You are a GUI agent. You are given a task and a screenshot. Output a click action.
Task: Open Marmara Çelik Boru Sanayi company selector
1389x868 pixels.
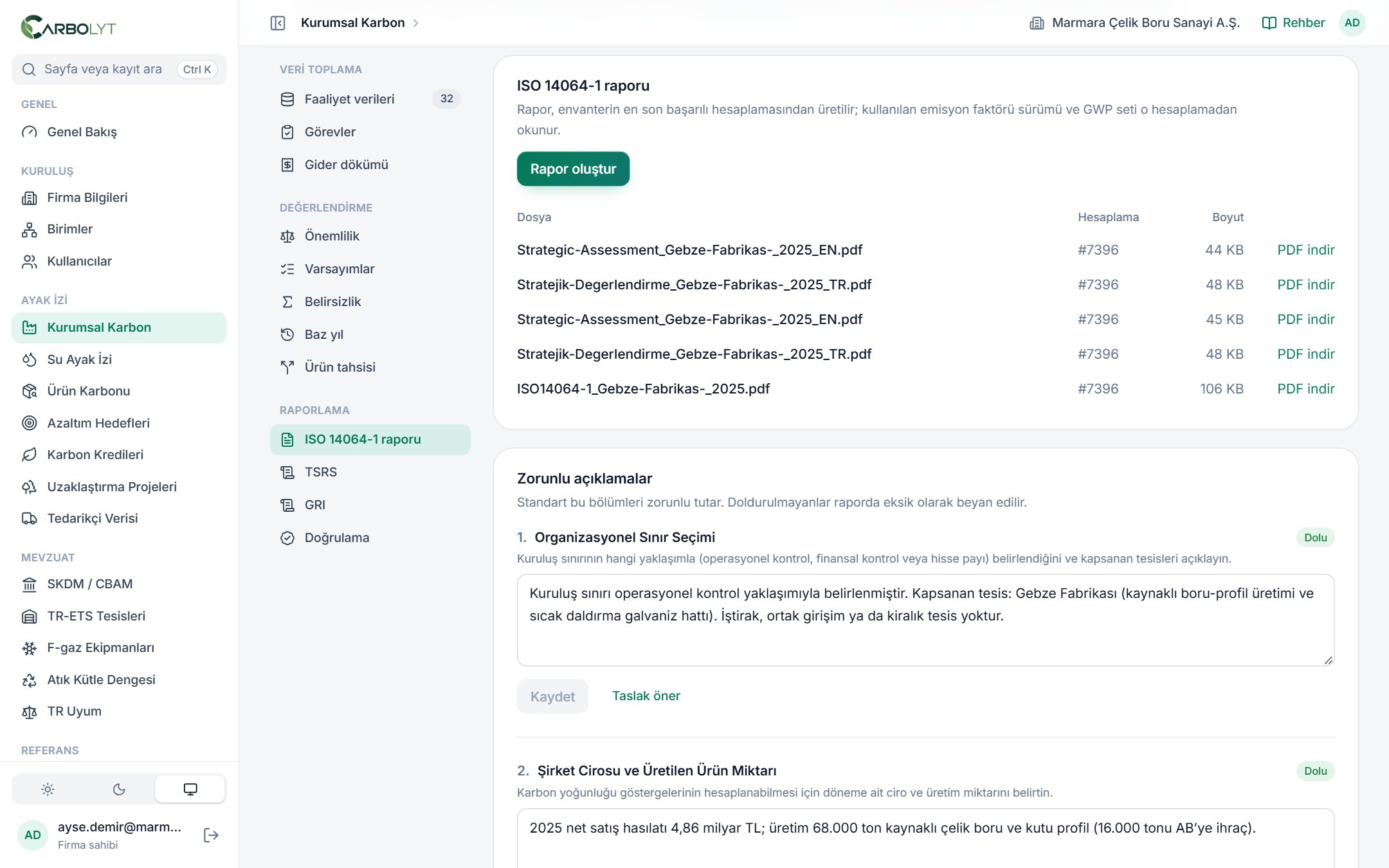[x=1134, y=23]
